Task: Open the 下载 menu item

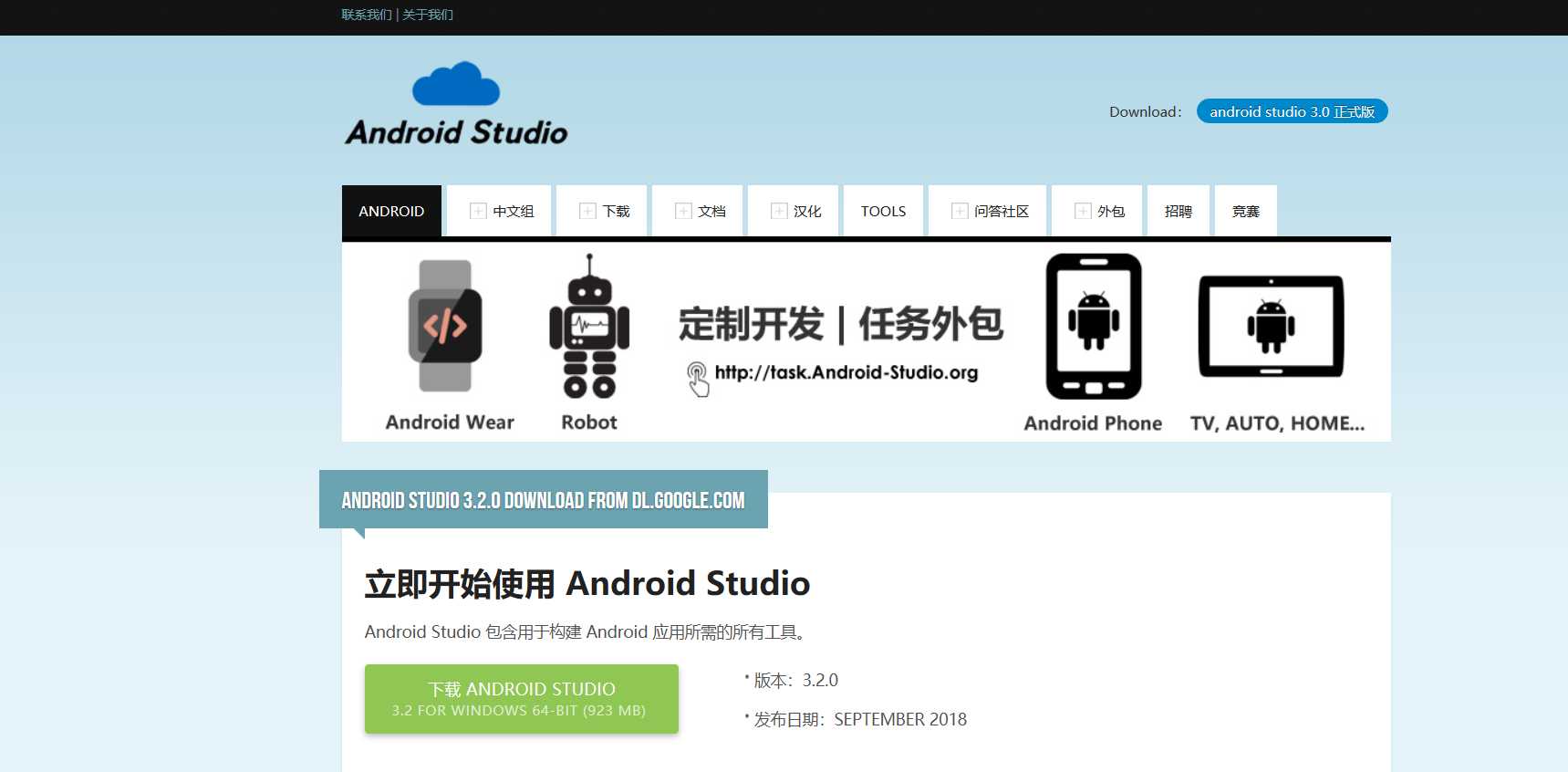Action: pyautogui.click(x=602, y=211)
